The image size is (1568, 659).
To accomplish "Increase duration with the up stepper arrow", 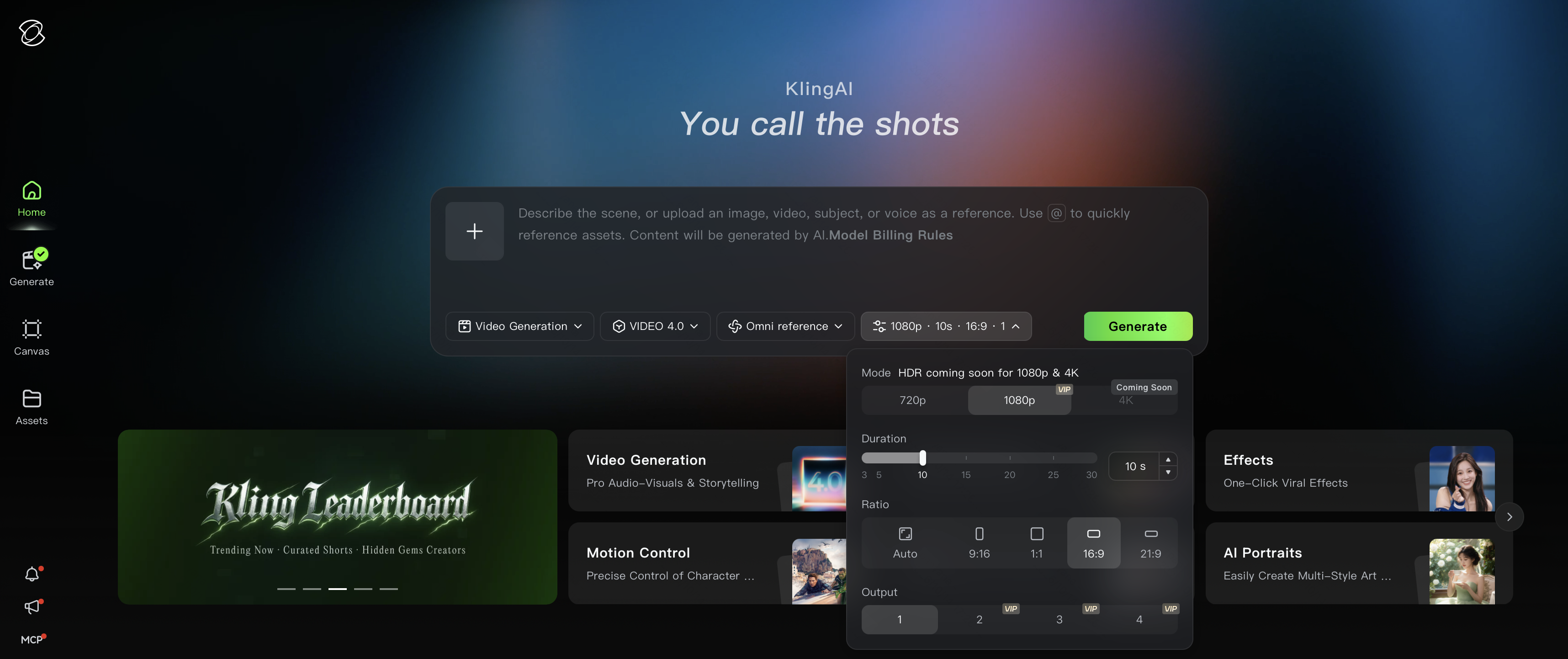I will click(x=1167, y=460).
